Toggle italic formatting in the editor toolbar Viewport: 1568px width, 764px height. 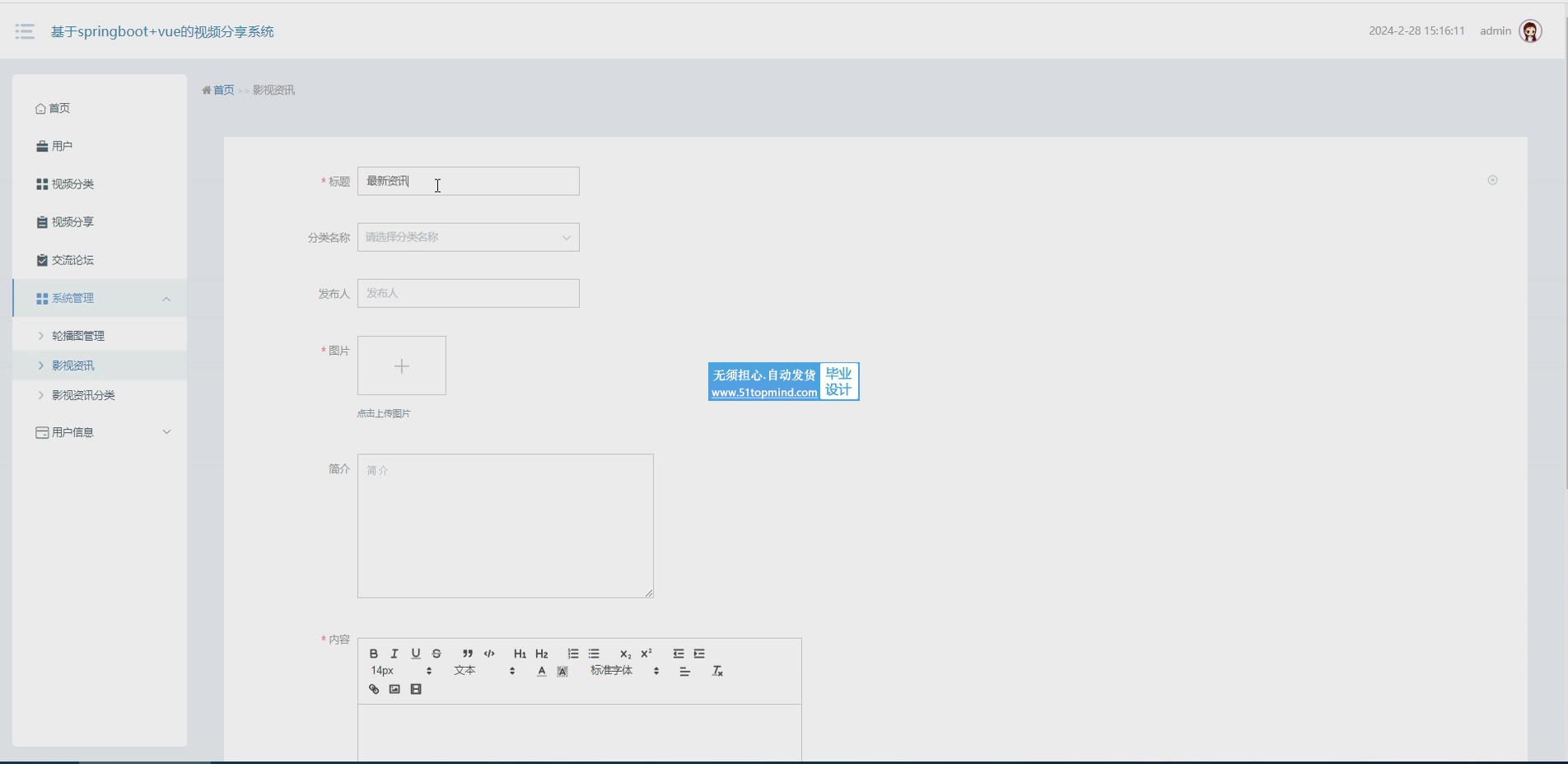(394, 654)
